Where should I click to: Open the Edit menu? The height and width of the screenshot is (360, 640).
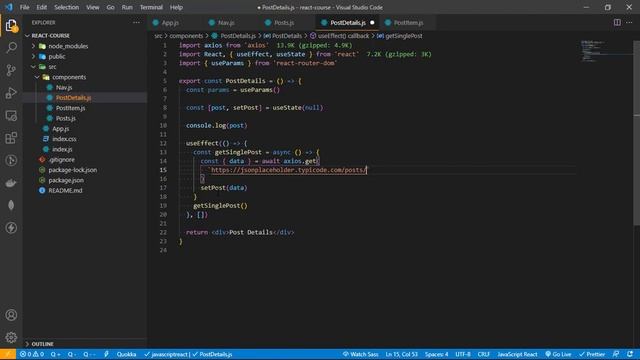(41, 7)
